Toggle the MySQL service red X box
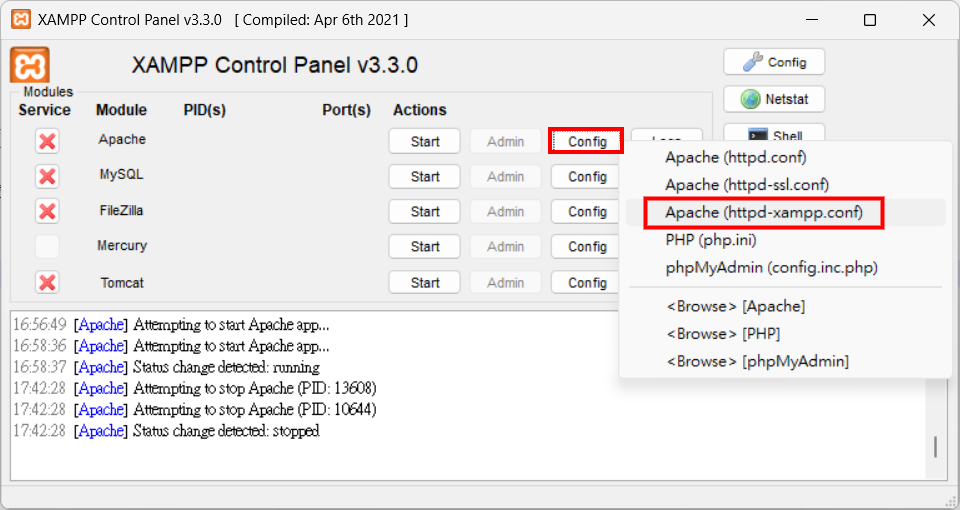Image resolution: width=960 pixels, height=510 pixels. (x=47, y=176)
